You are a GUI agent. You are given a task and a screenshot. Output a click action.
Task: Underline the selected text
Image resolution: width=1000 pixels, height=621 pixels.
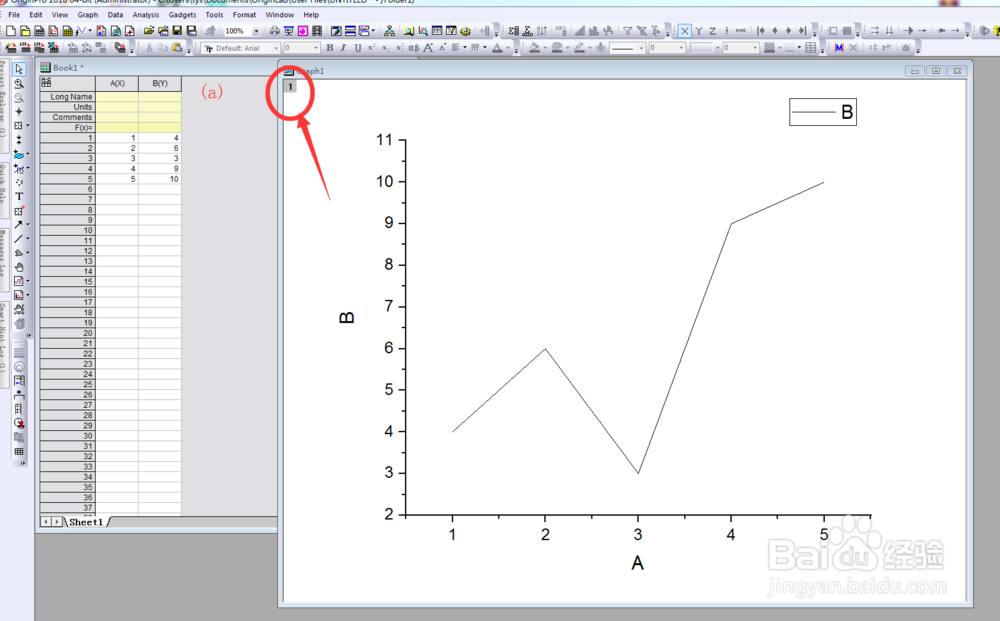coord(357,48)
